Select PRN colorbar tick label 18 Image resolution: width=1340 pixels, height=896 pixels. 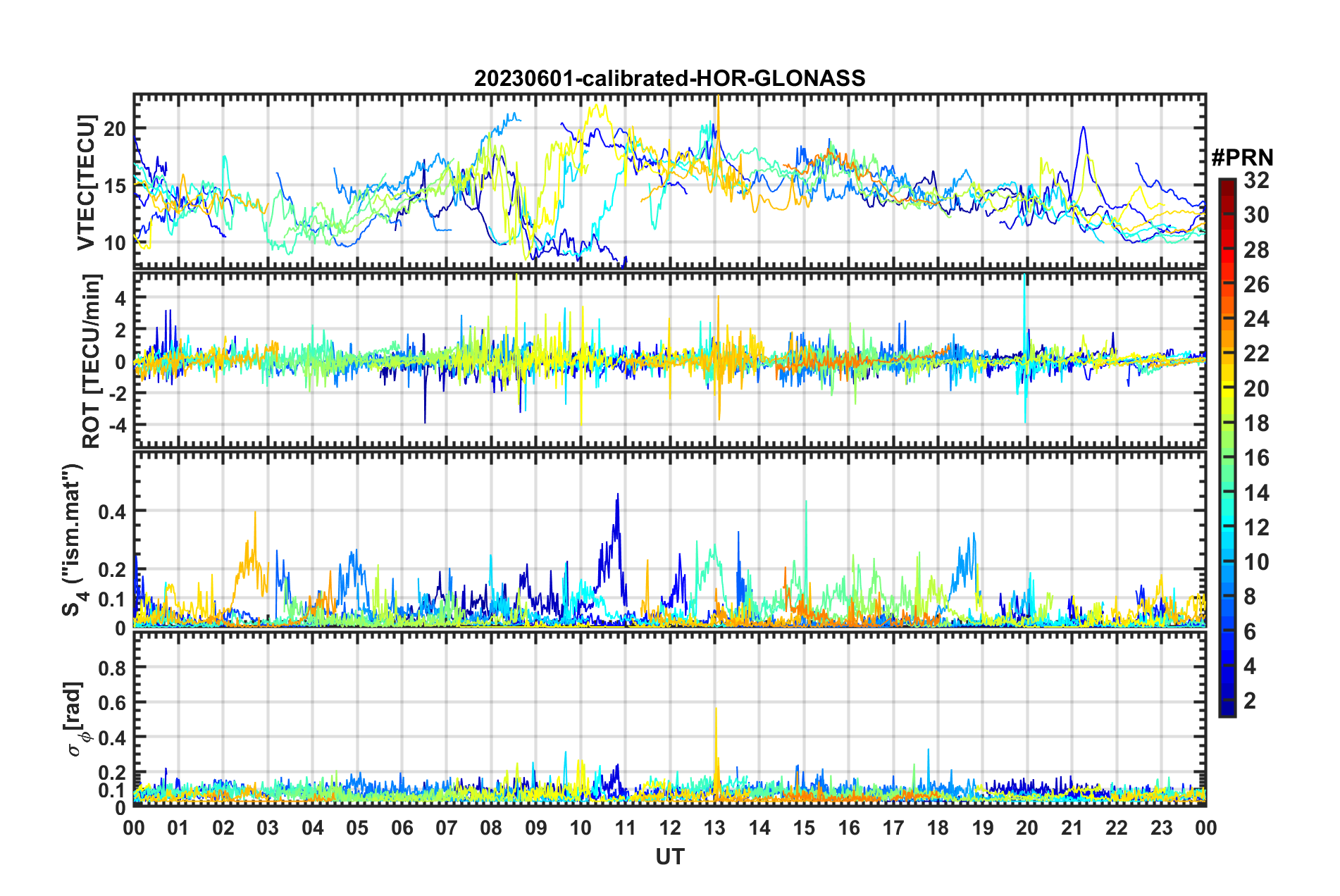[1256, 423]
